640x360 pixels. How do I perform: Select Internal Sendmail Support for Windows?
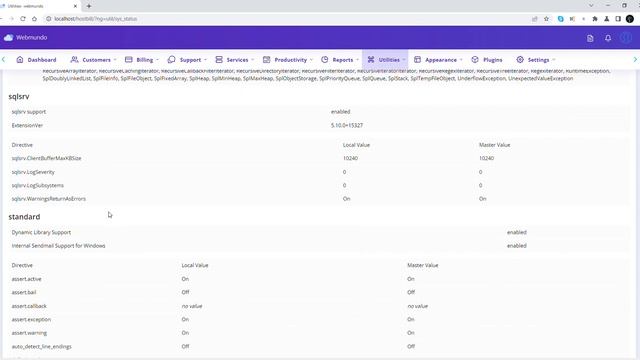(x=58, y=246)
